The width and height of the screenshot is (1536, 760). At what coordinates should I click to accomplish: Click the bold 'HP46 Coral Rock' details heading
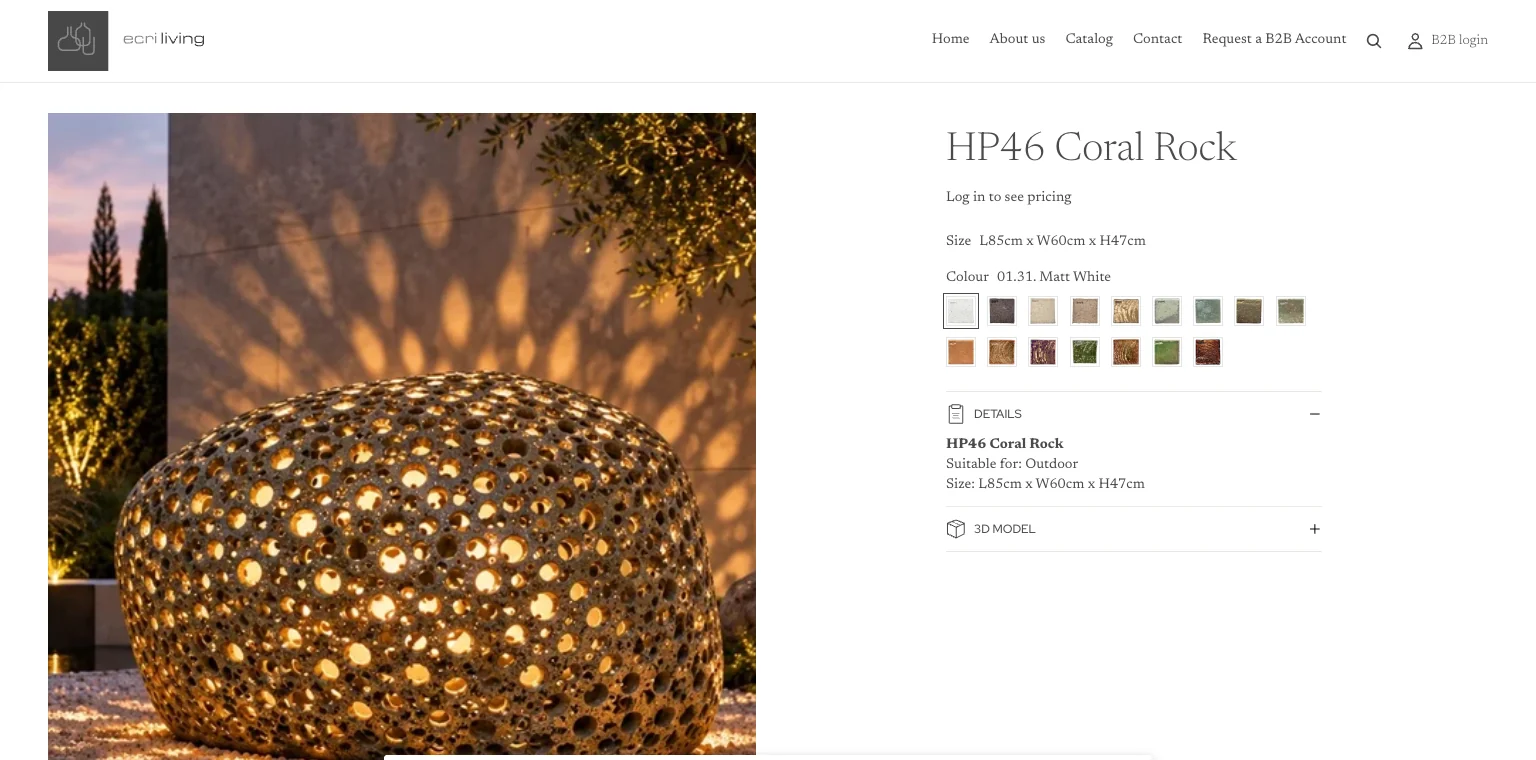pyautogui.click(x=1005, y=444)
